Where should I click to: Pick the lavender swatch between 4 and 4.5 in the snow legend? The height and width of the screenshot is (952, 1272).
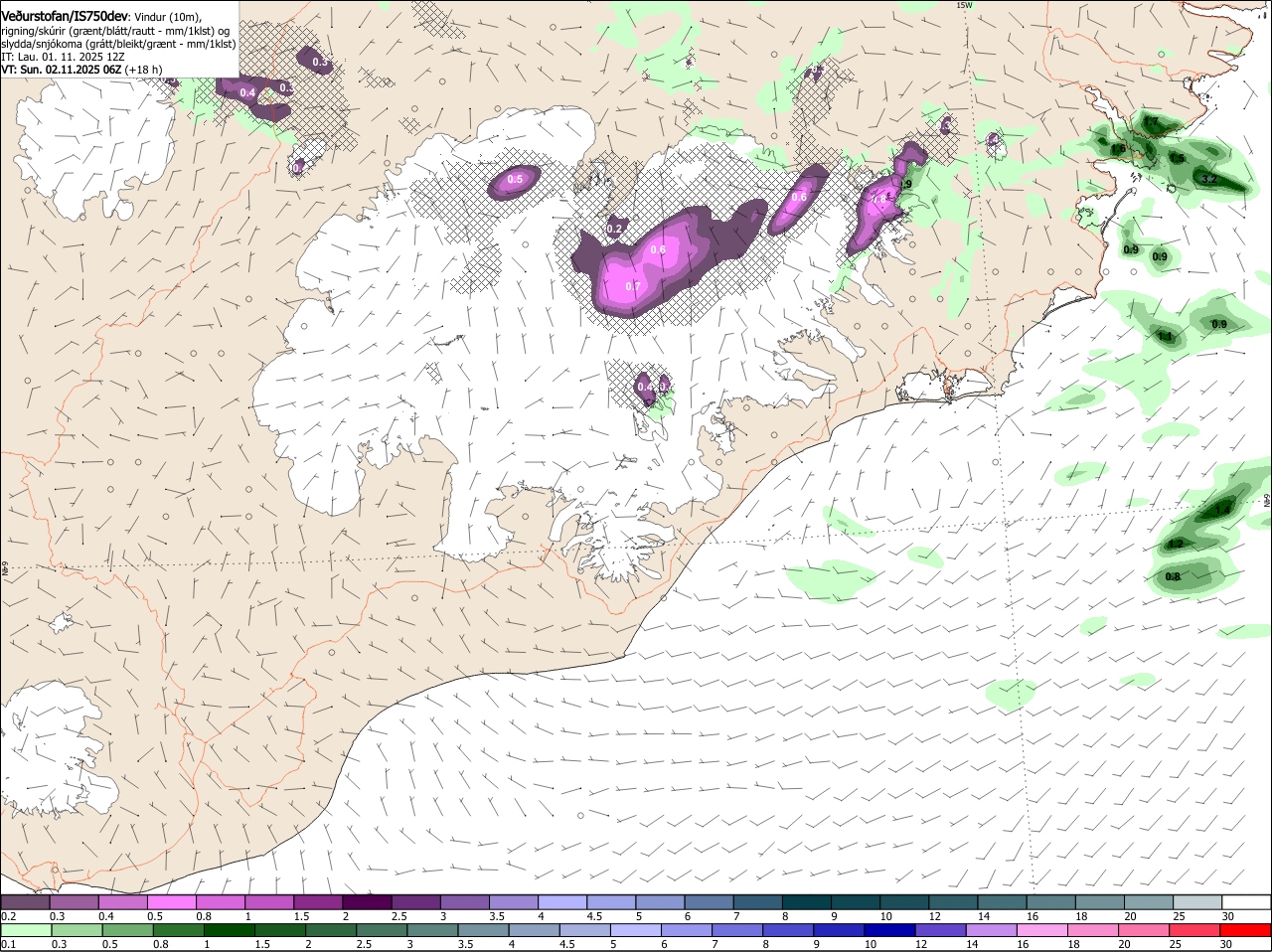click(562, 902)
